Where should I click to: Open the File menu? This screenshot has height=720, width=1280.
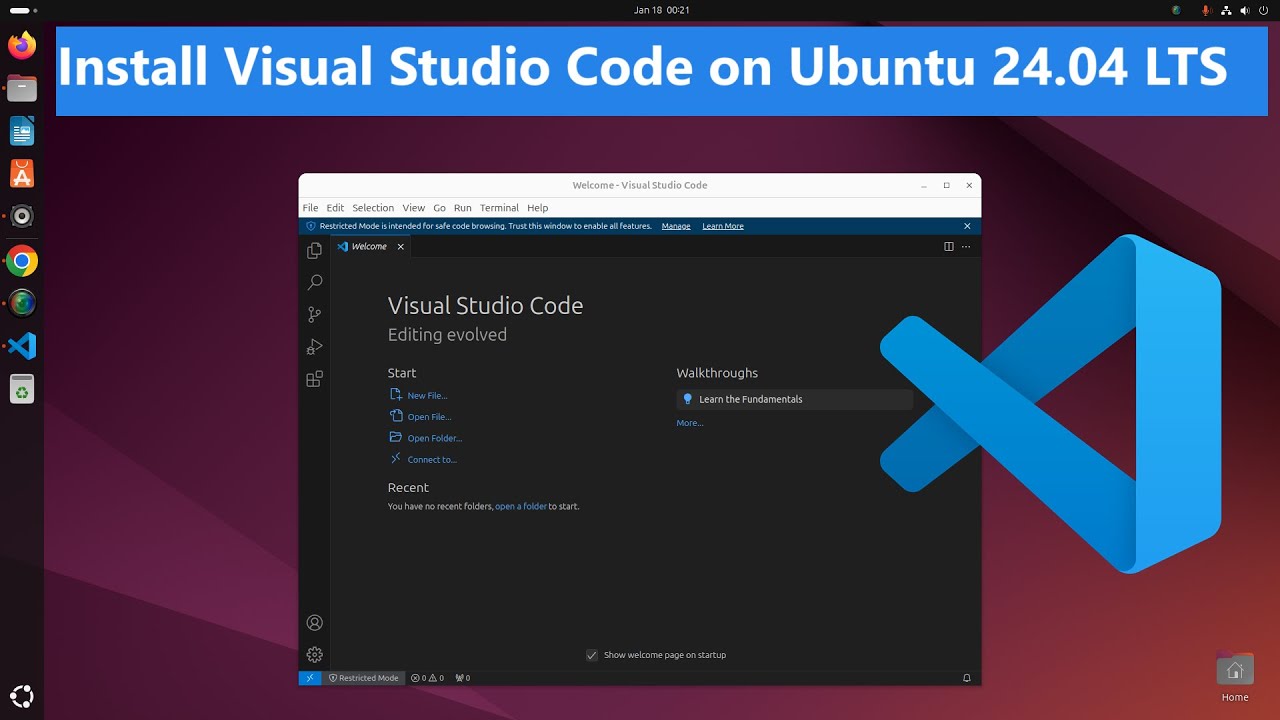pos(310,208)
